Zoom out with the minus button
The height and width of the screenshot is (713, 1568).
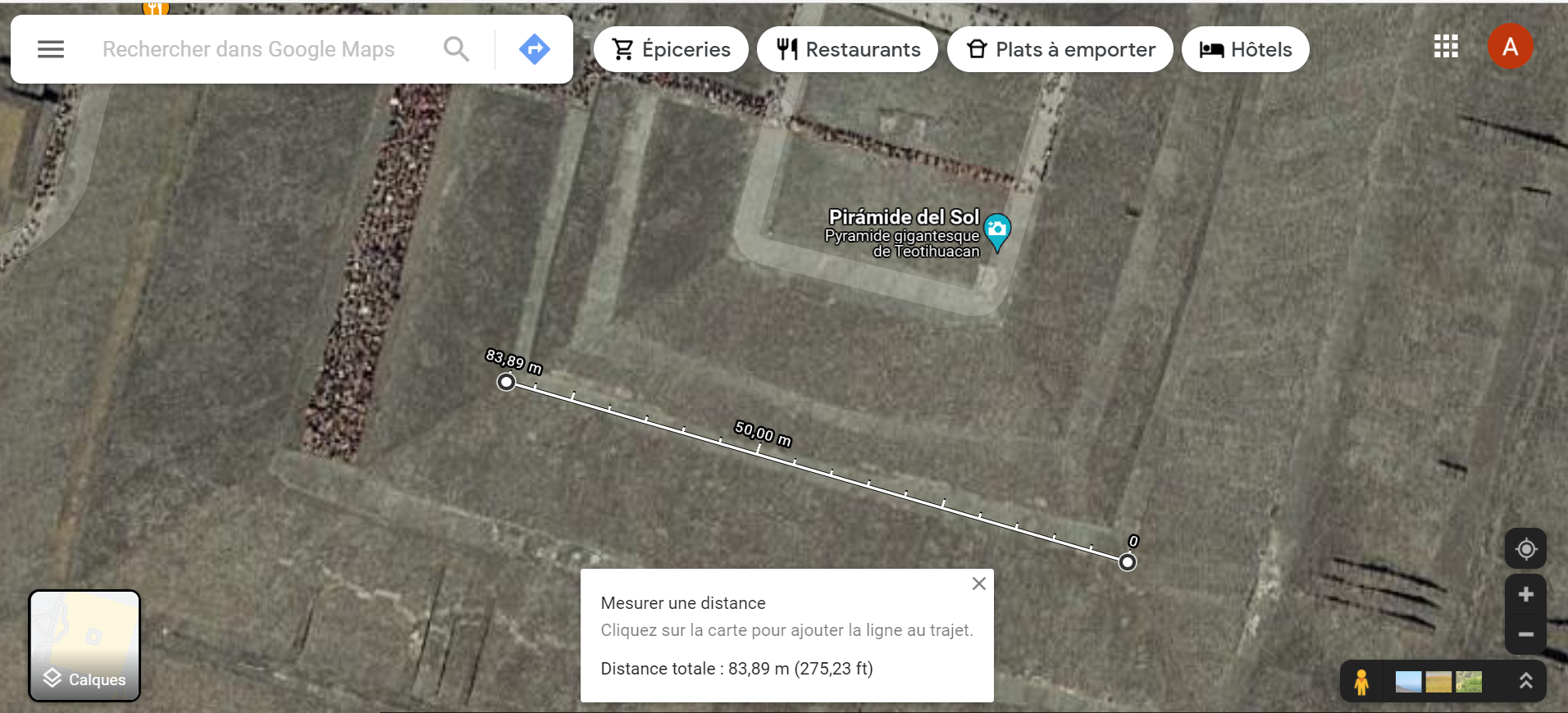pos(1525,634)
